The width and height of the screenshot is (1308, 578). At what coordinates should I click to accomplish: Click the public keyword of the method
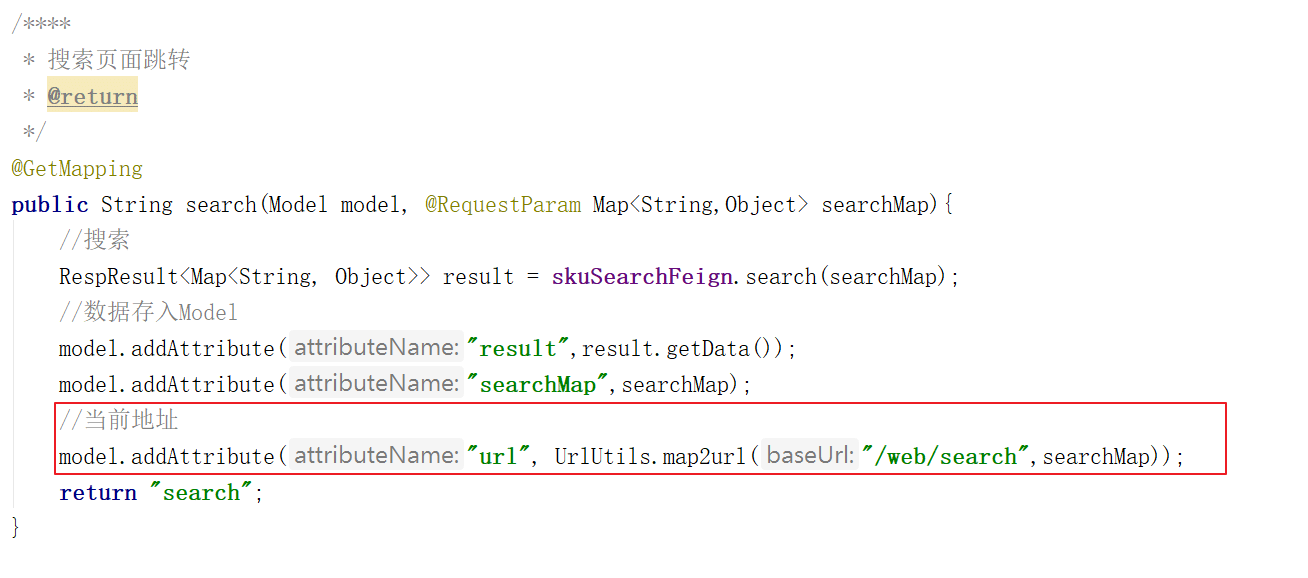(50, 205)
